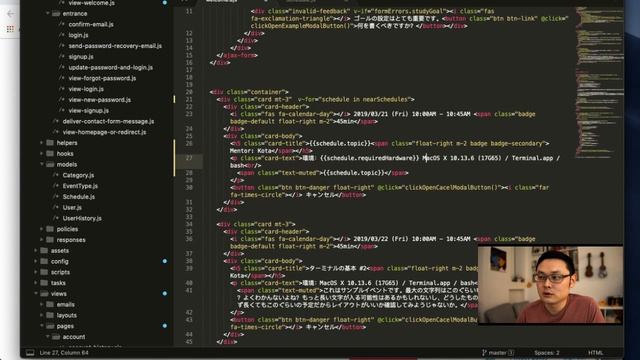The height and width of the screenshot is (360, 640).
Task: Open send-password-recovery-email.js file
Action: [x=115, y=46]
